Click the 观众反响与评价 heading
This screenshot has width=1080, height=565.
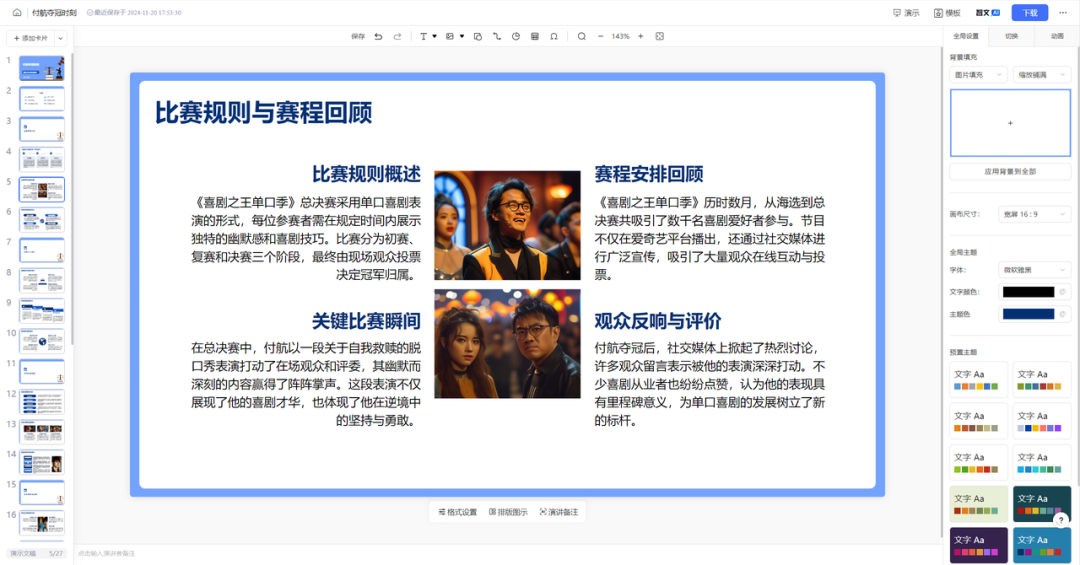658,321
